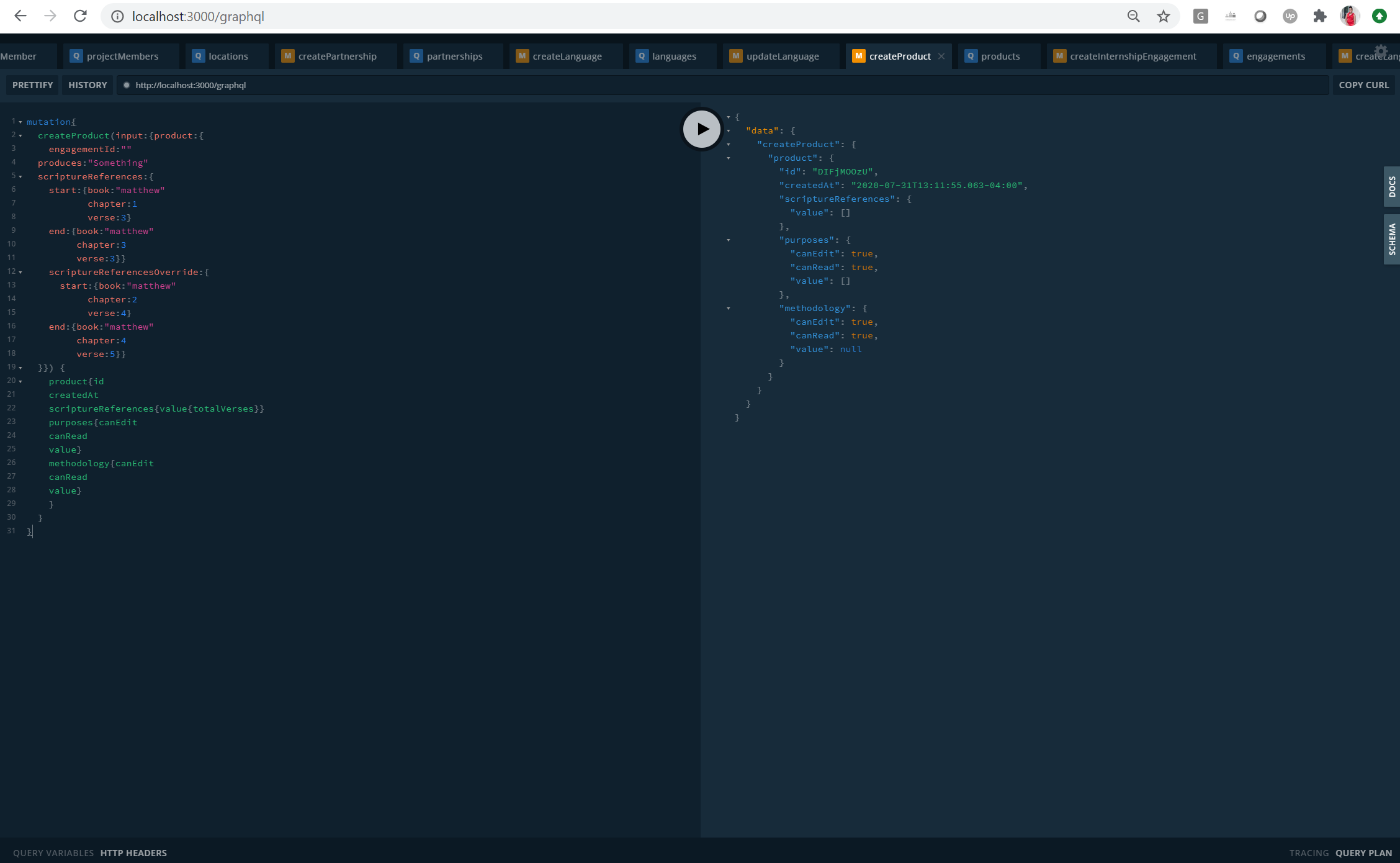Click the dark circular extension icon
1400x863 pixels.
[1260, 17]
